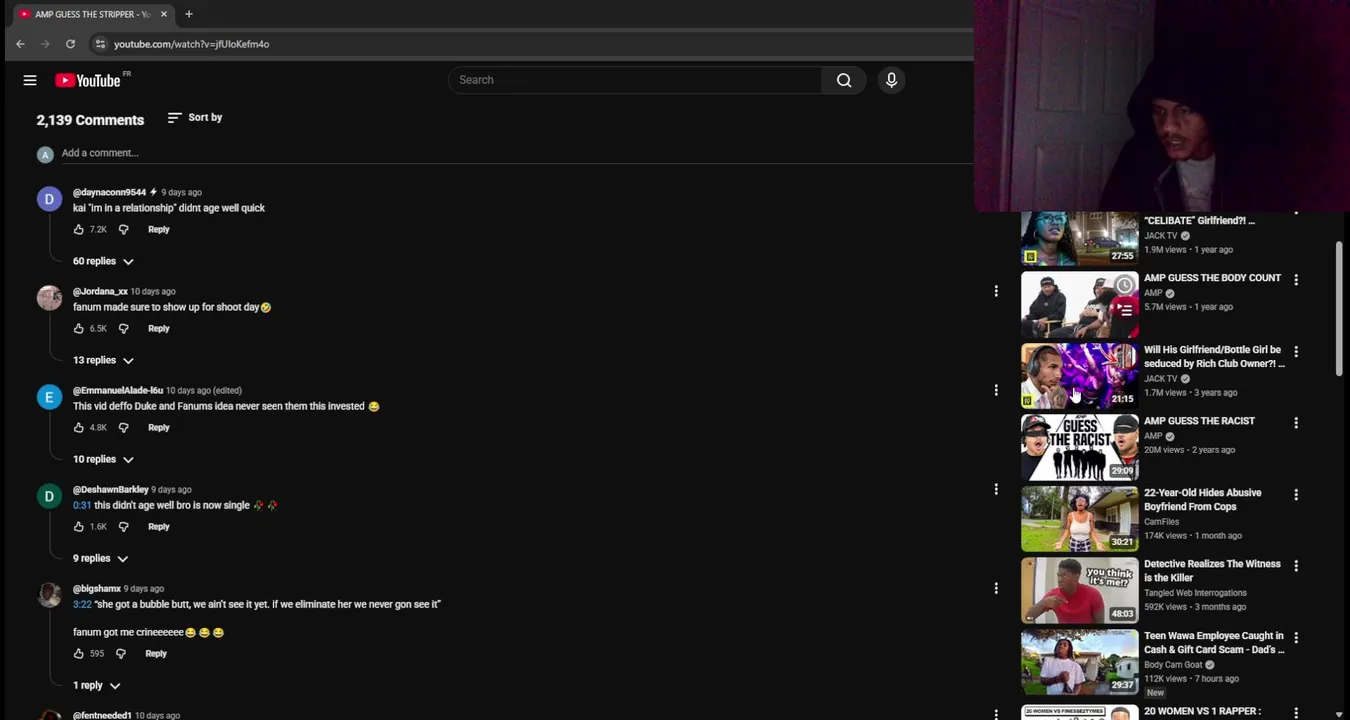Open options menu for @DeshawnBarkley comment
The height and width of the screenshot is (720, 1350).
pos(995,489)
